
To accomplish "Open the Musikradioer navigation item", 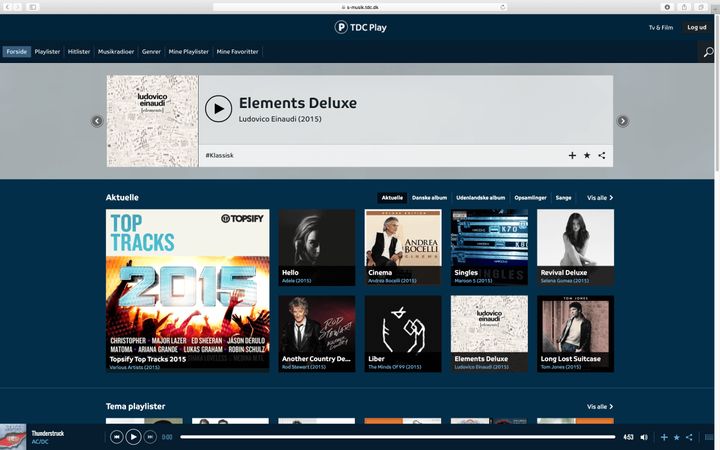I will tap(116, 52).
